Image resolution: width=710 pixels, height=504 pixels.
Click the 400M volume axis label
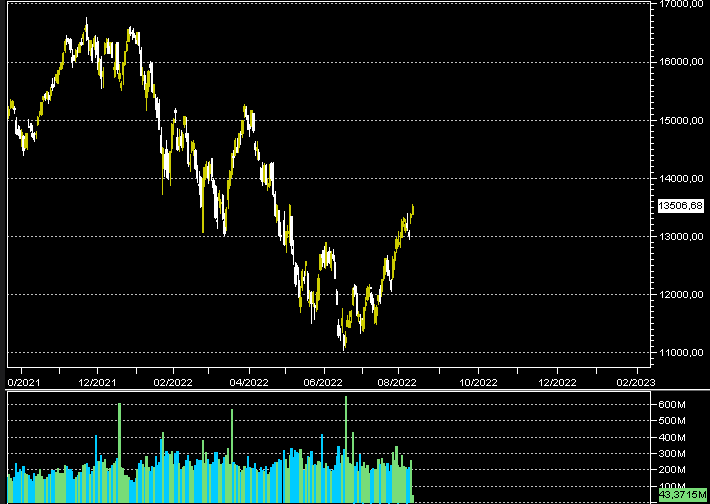(x=672, y=437)
